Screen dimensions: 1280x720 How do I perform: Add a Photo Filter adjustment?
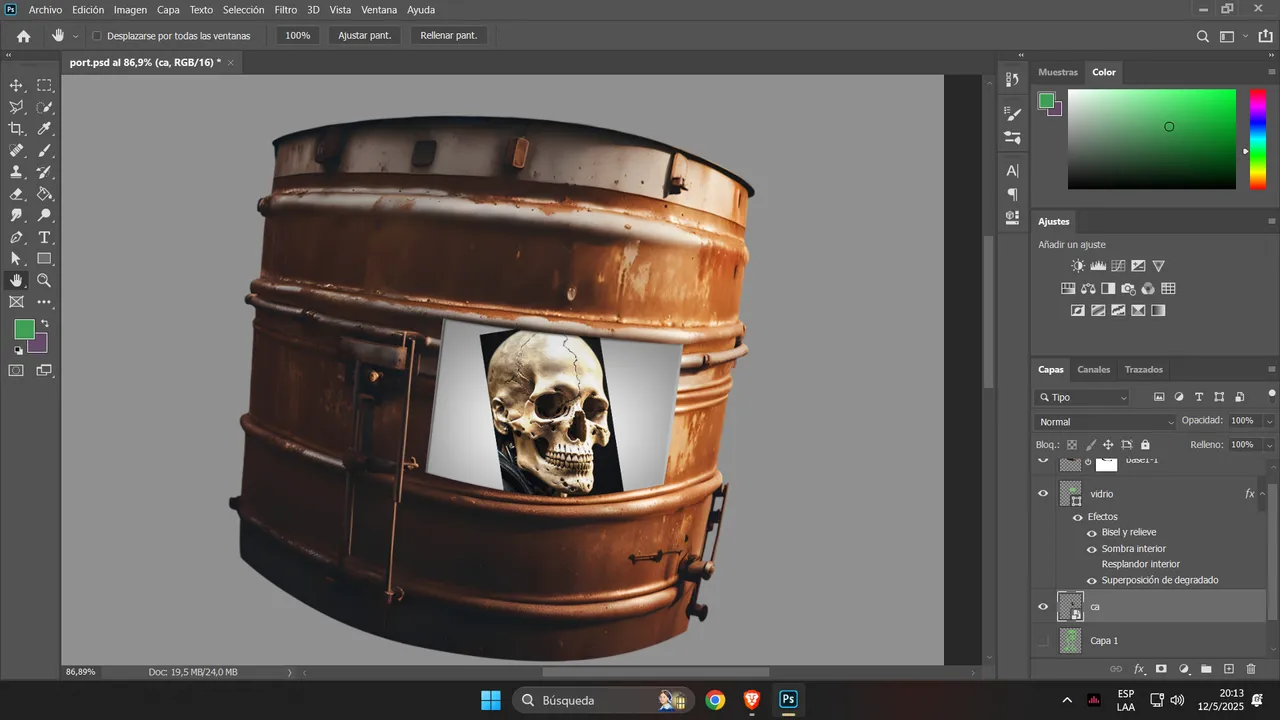point(1128,289)
